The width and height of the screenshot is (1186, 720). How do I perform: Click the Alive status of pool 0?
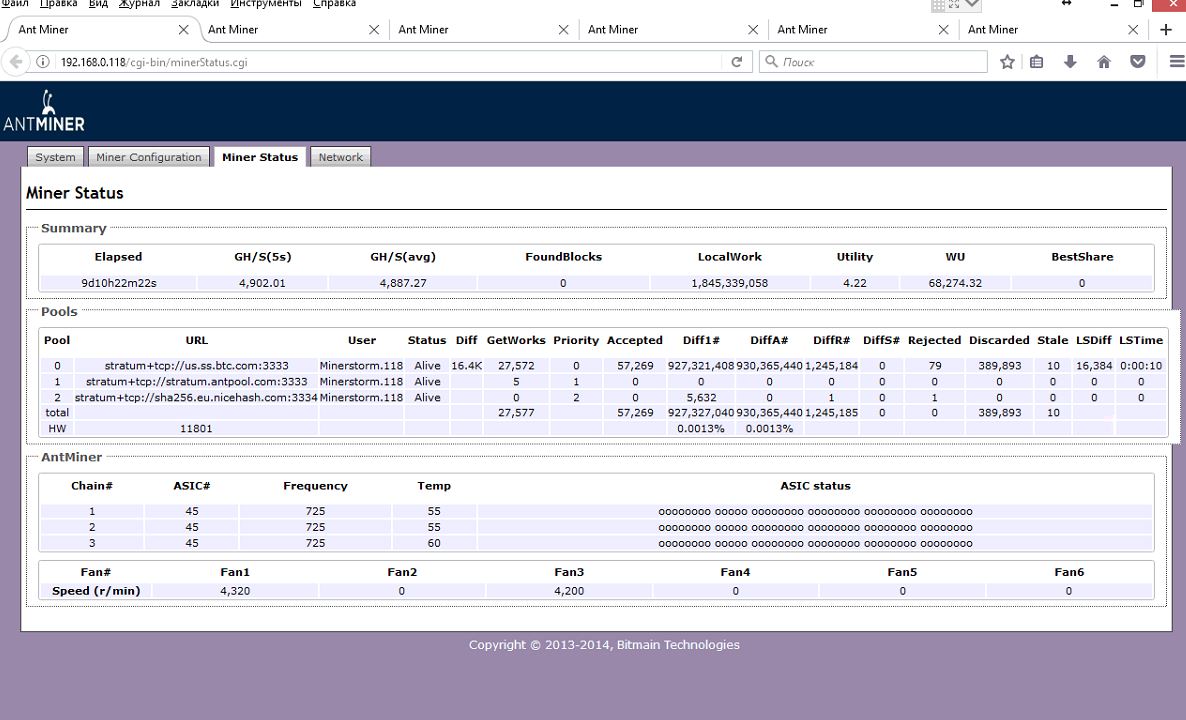(x=427, y=365)
